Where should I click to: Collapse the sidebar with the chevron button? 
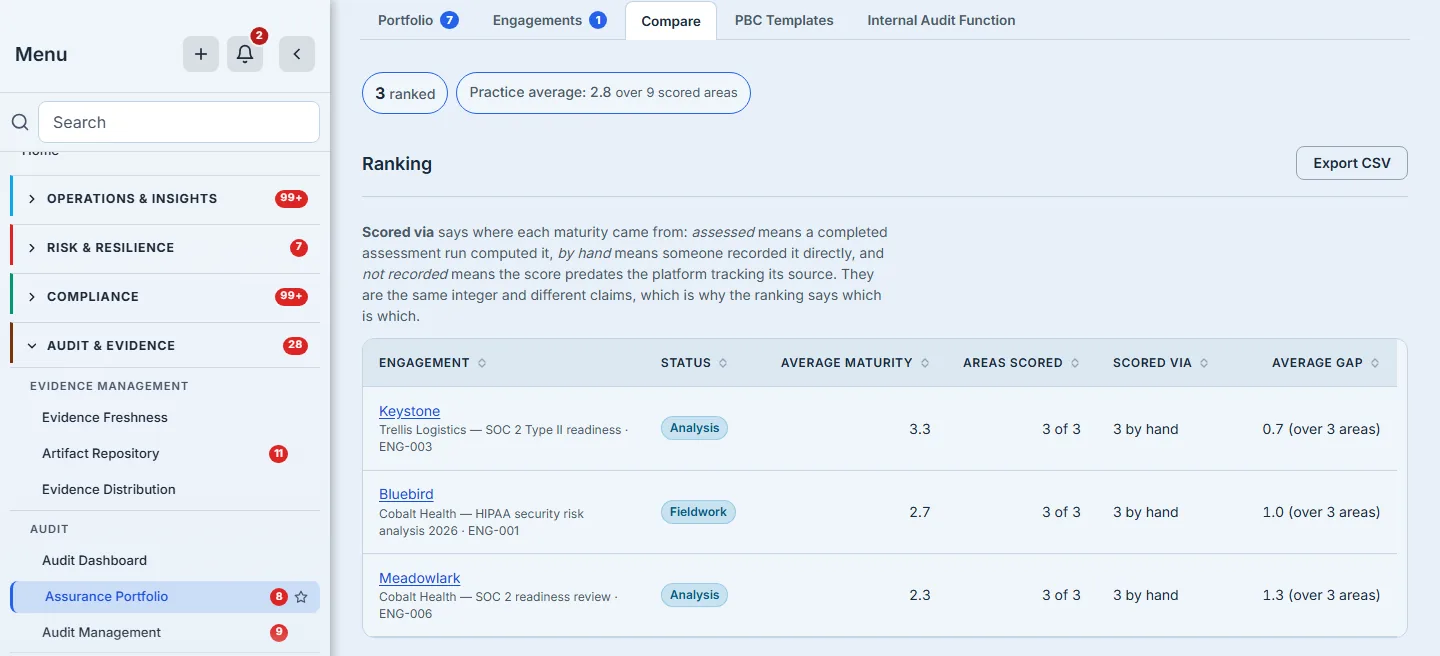pyautogui.click(x=297, y=54)
